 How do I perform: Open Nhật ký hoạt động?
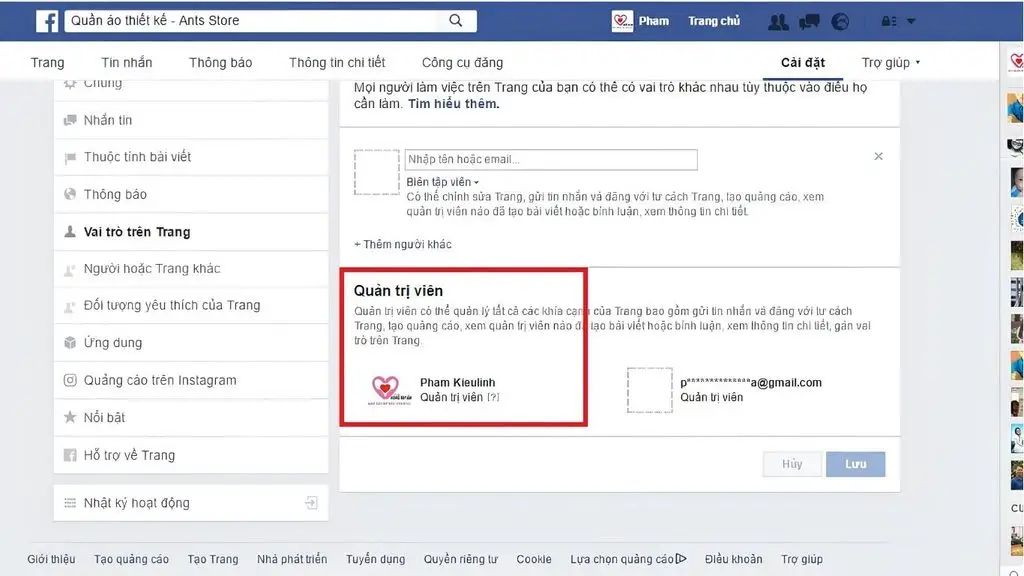click(x=191, y=503)
